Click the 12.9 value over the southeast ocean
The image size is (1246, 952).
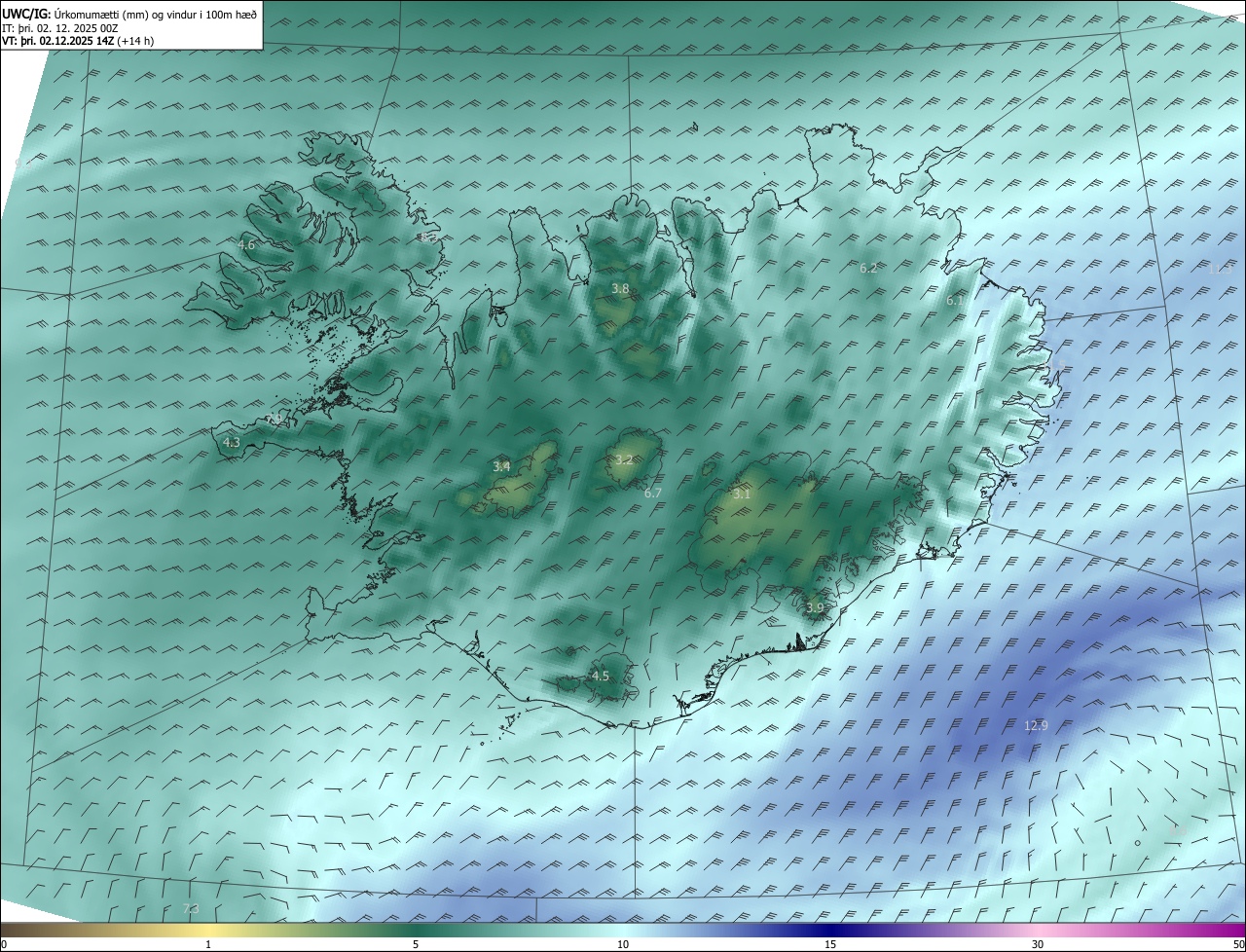pos(1037,725)
